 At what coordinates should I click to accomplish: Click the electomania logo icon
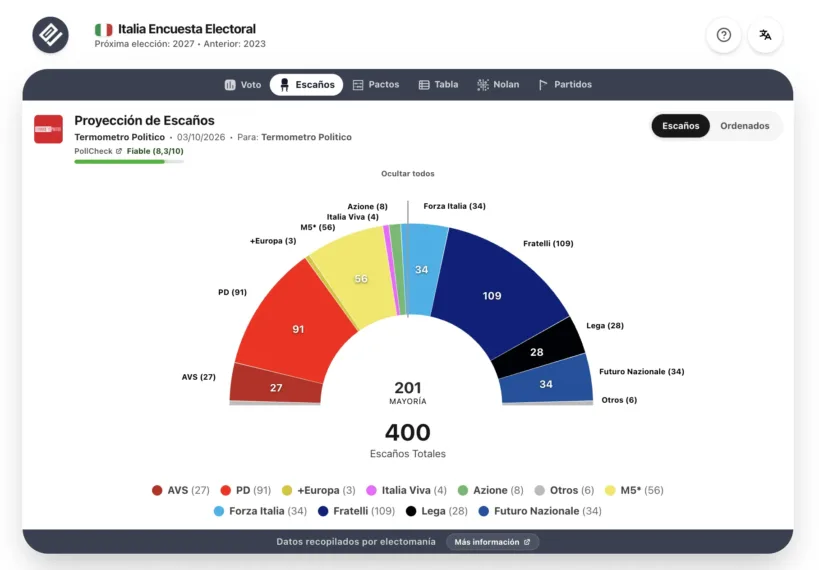pos(51,35)
